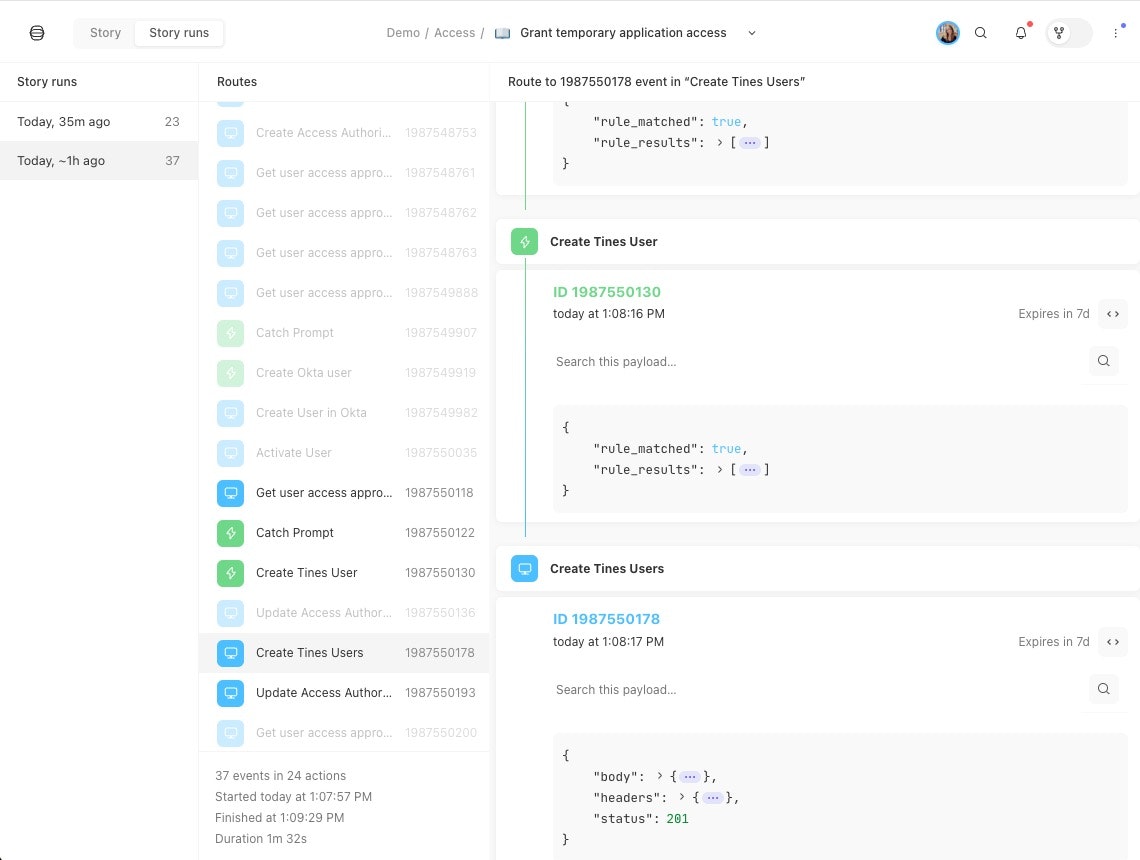Open story name dropdown chevron

click(x=752, y=33)
